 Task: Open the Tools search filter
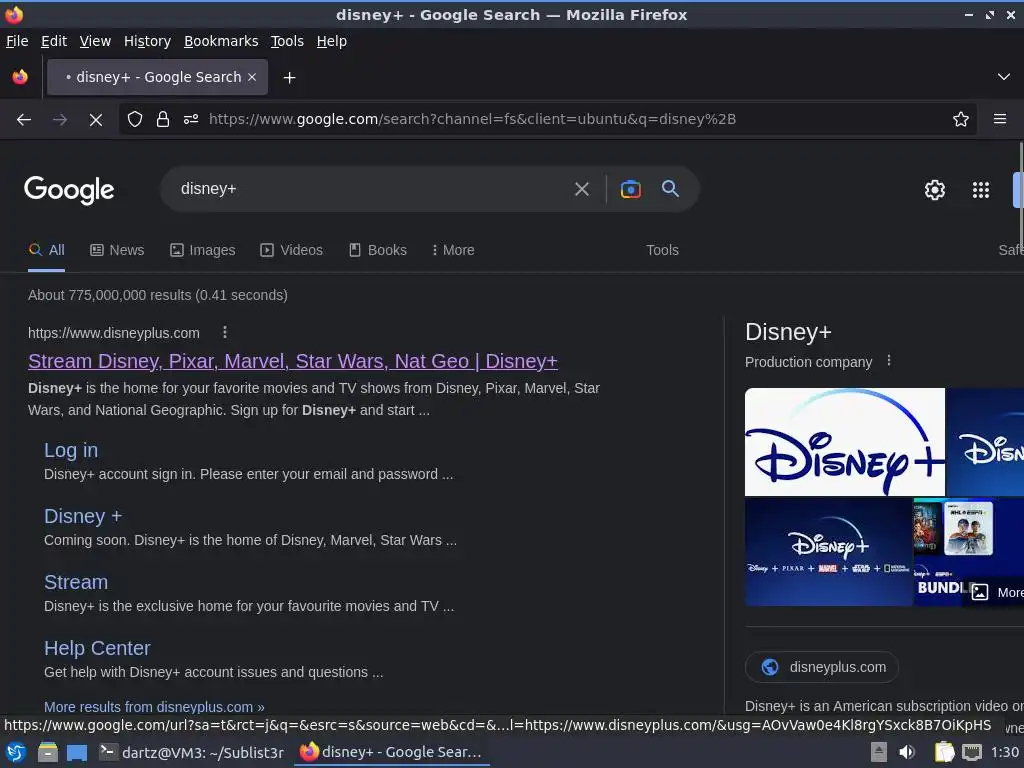[x=662, y=250]
